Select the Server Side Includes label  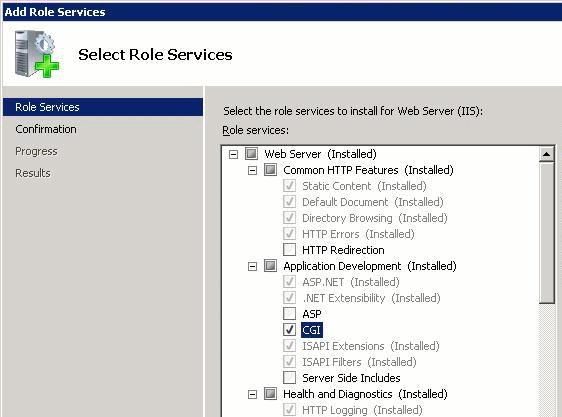(x=351, y=378)
